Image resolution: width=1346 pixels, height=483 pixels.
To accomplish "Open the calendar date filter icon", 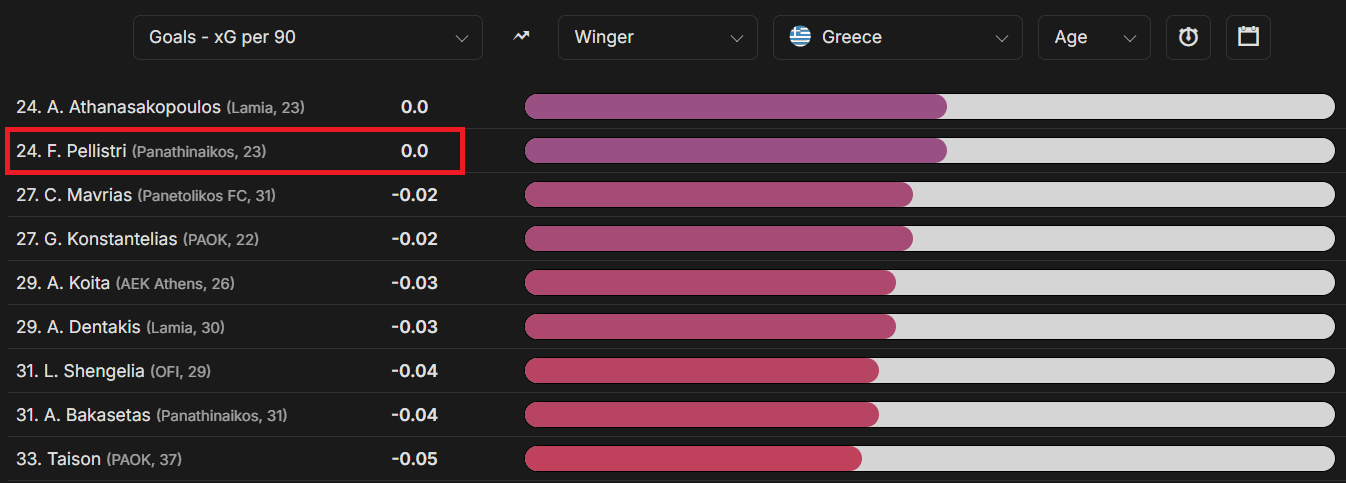I will (1248, 37).
